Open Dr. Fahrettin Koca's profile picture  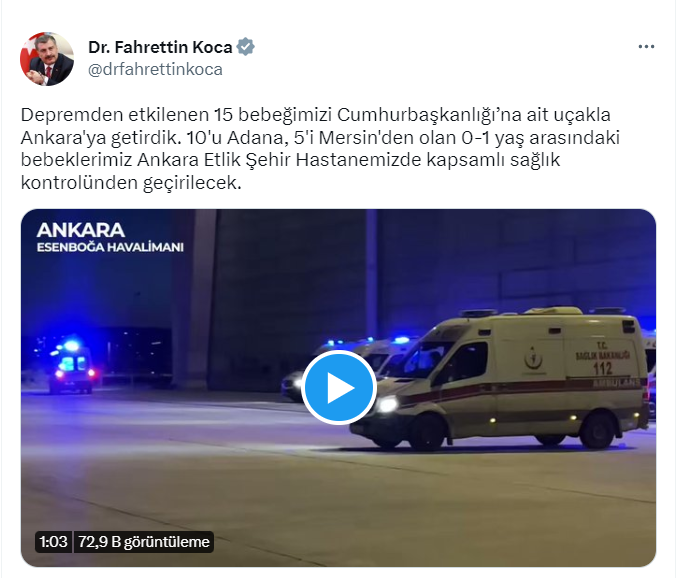point(47,59)
